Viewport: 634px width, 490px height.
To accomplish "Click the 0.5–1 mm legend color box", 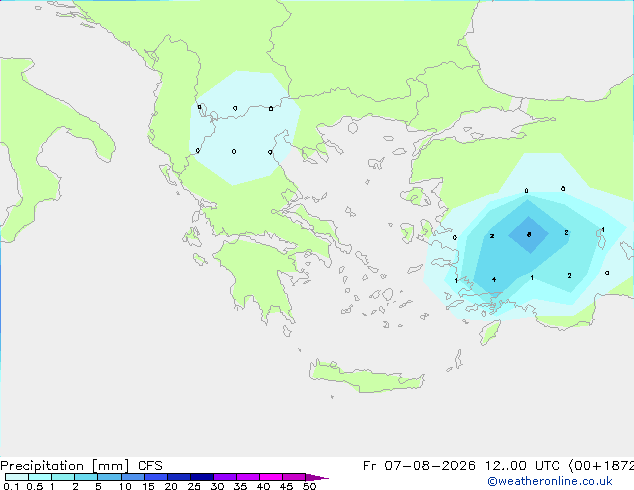I will [x=40, y=477].
